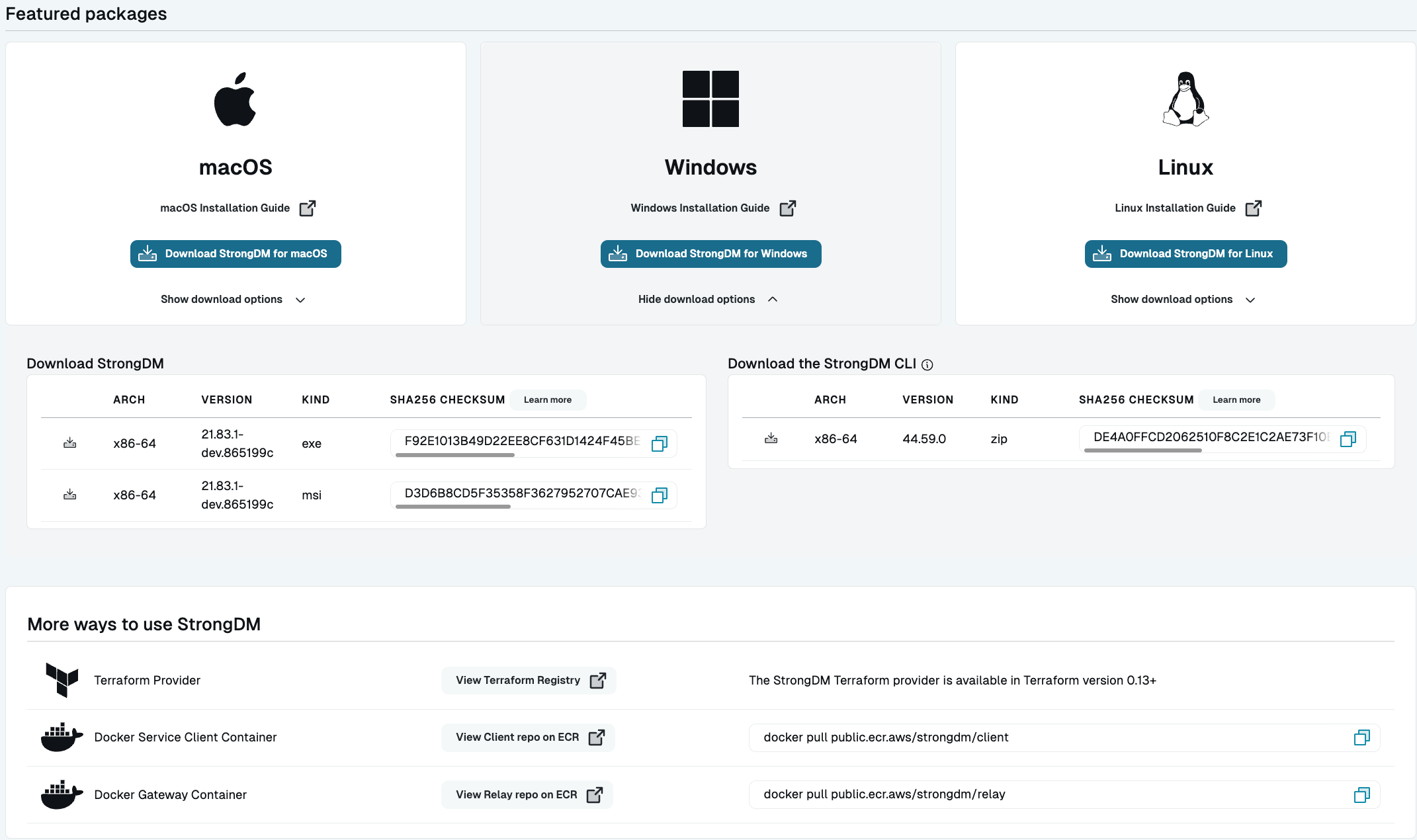Click Terraform Provider label

click(x=147, y=681)
